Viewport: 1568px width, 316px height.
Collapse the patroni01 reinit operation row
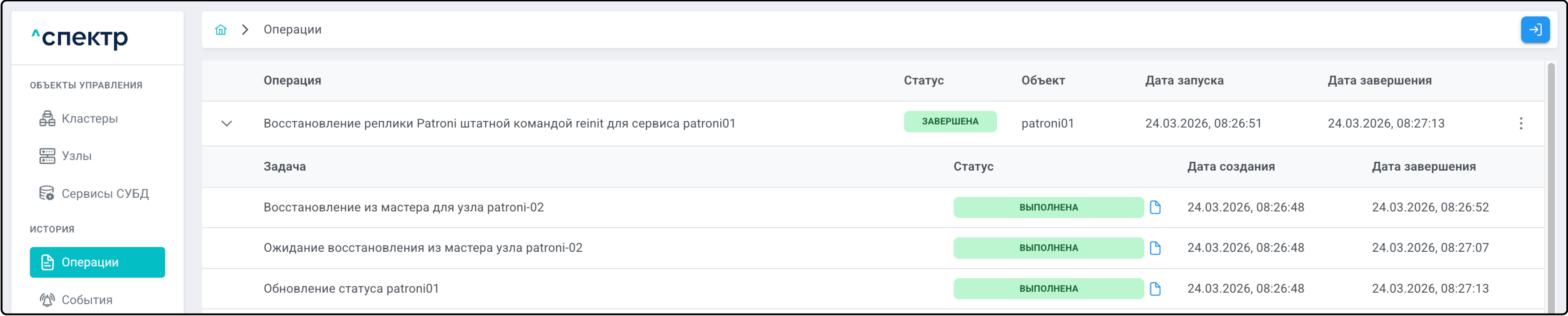pyautogui.click(x=226, y=123)
